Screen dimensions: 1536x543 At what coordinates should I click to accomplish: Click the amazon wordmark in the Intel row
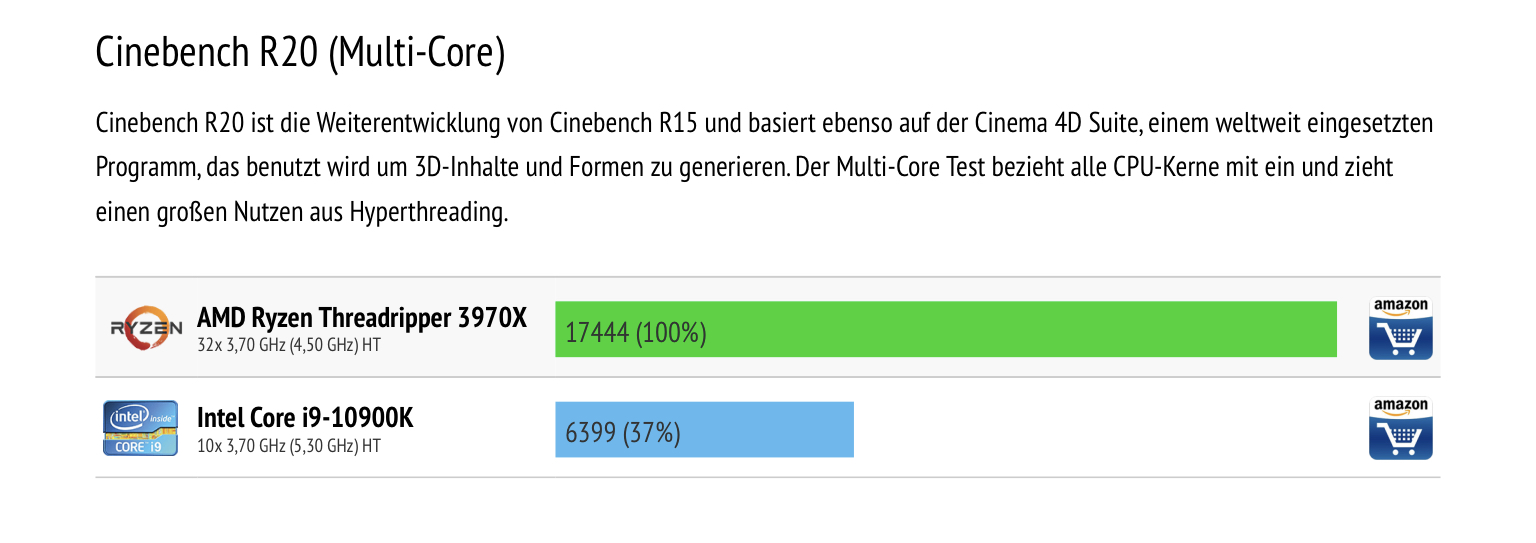click(x=1400, y=407)
